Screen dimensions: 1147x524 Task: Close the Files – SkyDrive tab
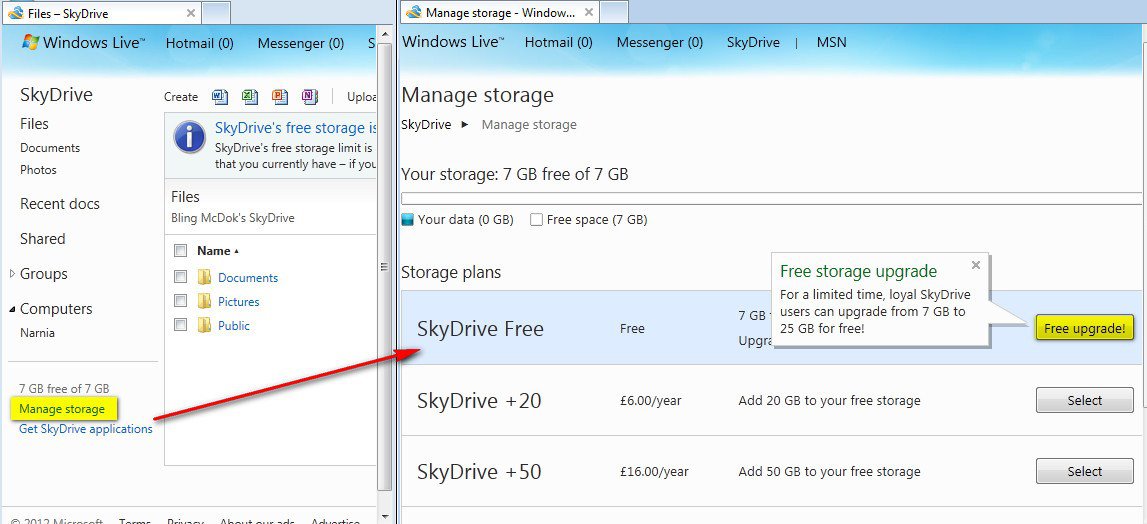pos(191,12)
